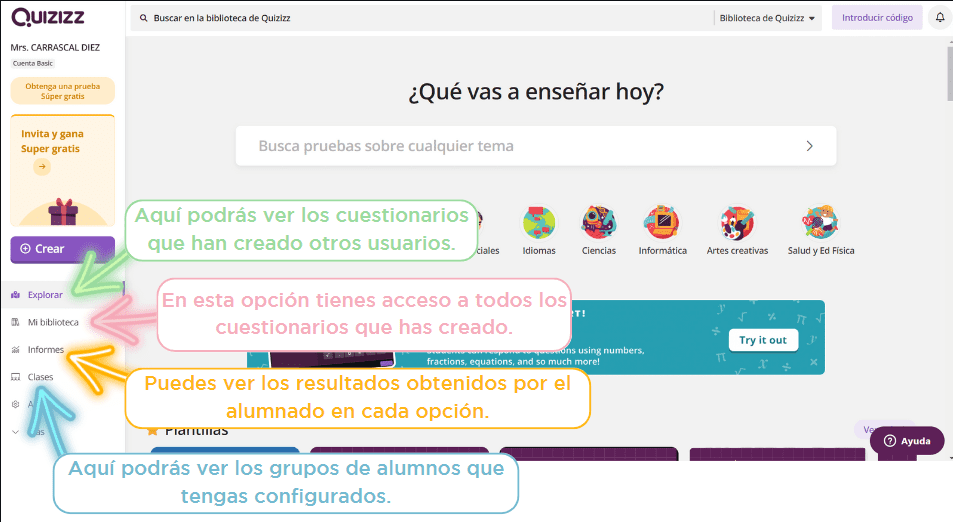Click the Quizizz logo

[x=48, y=18]
